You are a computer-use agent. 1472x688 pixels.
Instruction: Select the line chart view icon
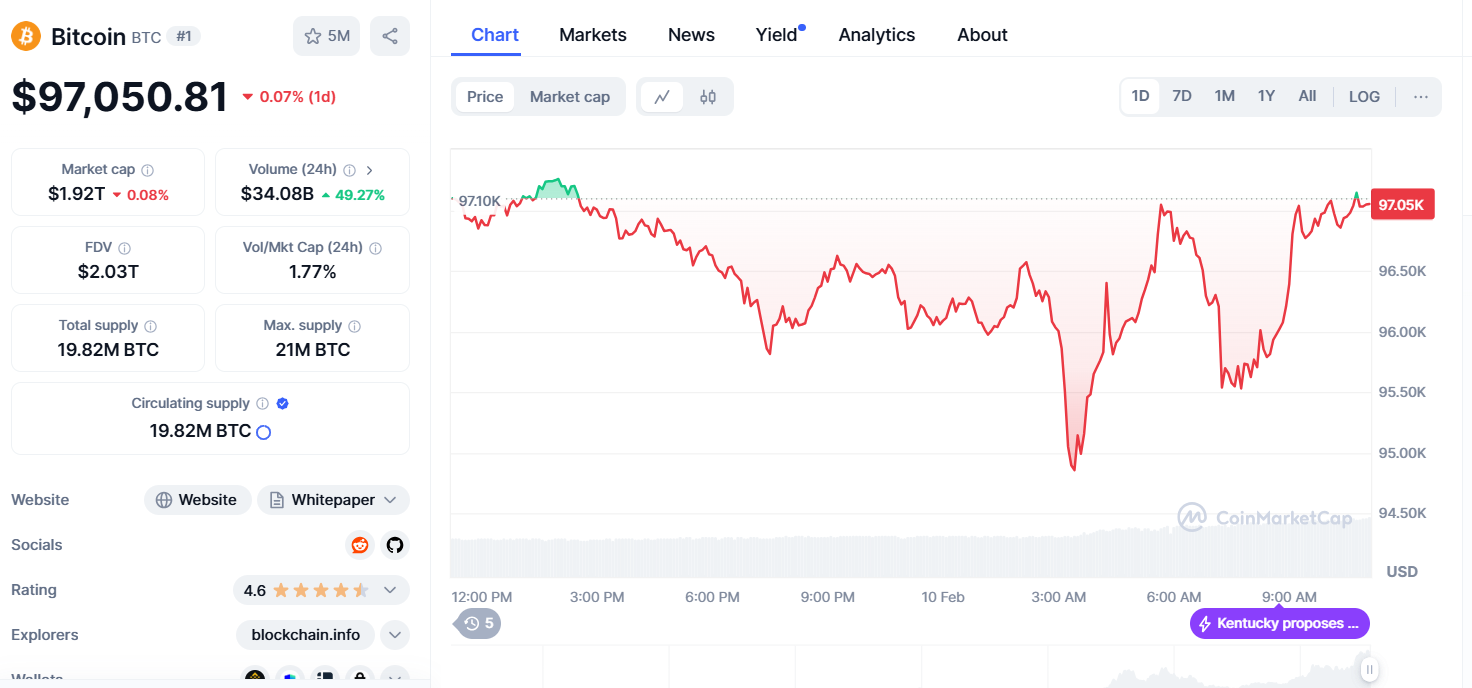pyautogui.click(x=662, y=97)
